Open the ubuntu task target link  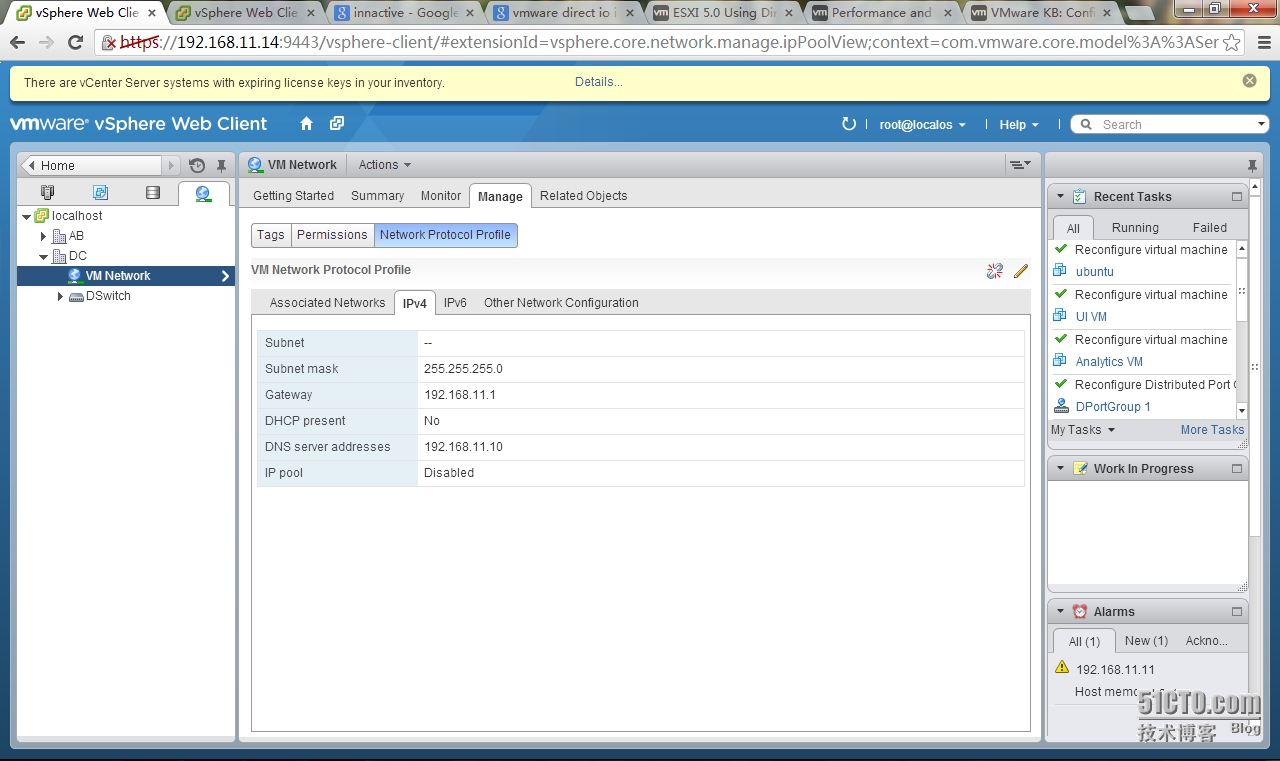pyautogui.click(x=1094, y=272)
